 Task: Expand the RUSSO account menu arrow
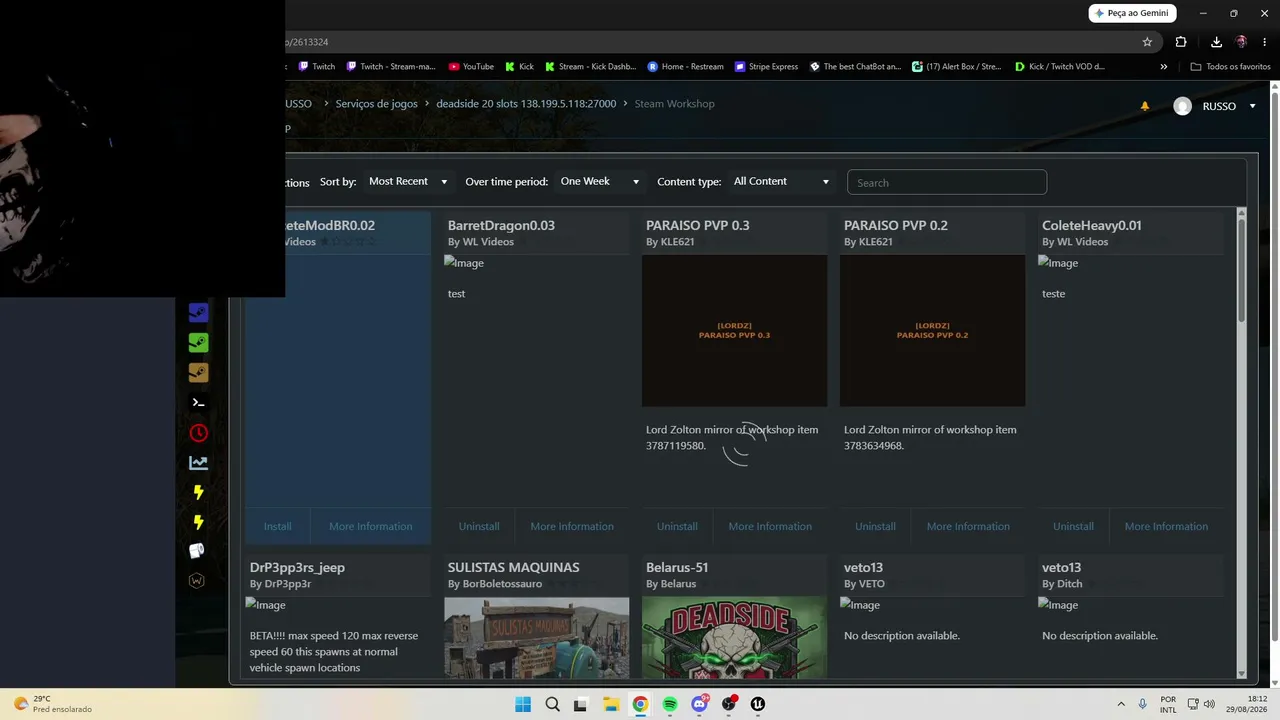point(1252,106)
